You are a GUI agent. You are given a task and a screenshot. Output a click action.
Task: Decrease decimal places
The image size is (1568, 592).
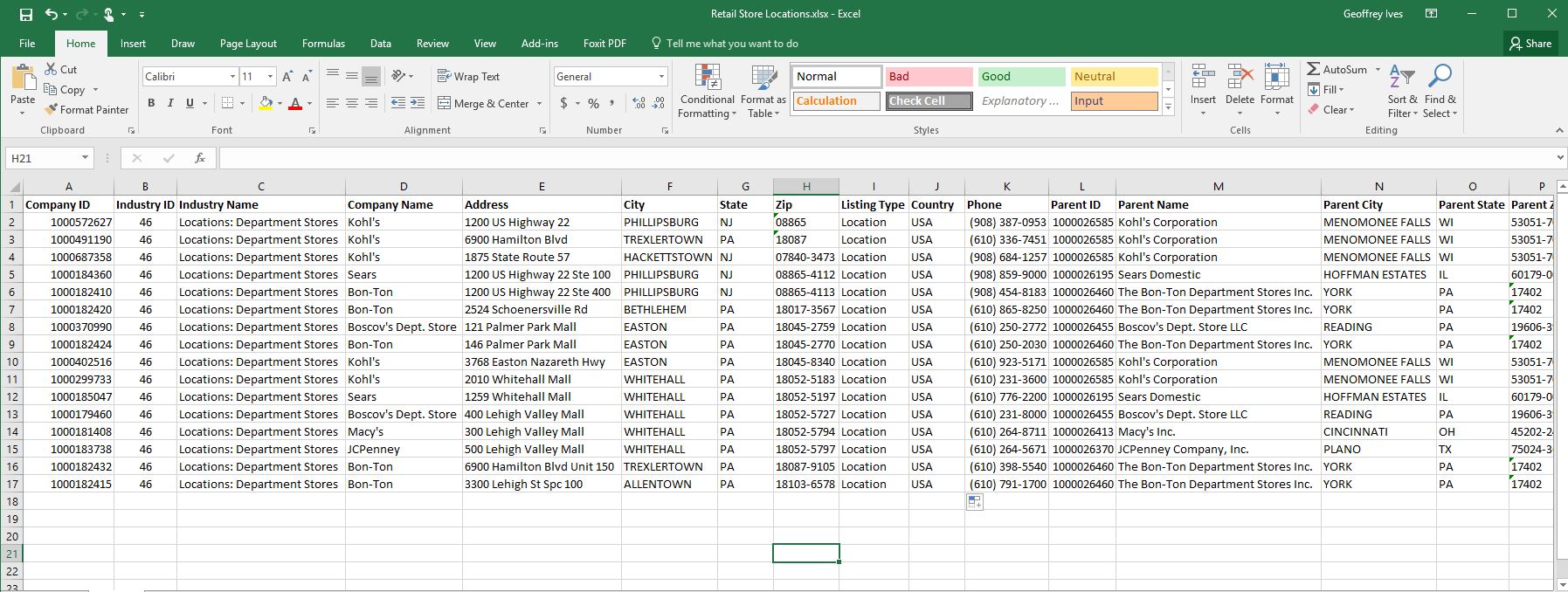coord(658,103)
